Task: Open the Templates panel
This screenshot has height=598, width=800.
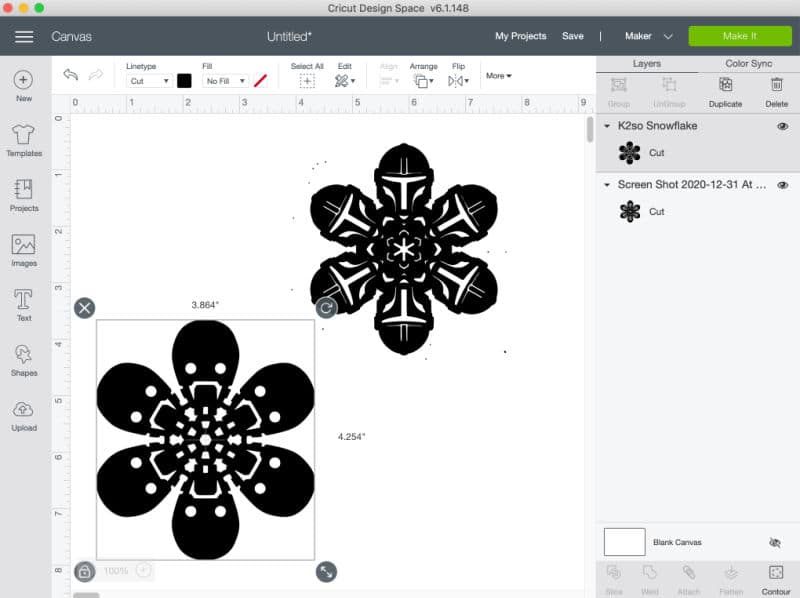Action: (24, 140)
